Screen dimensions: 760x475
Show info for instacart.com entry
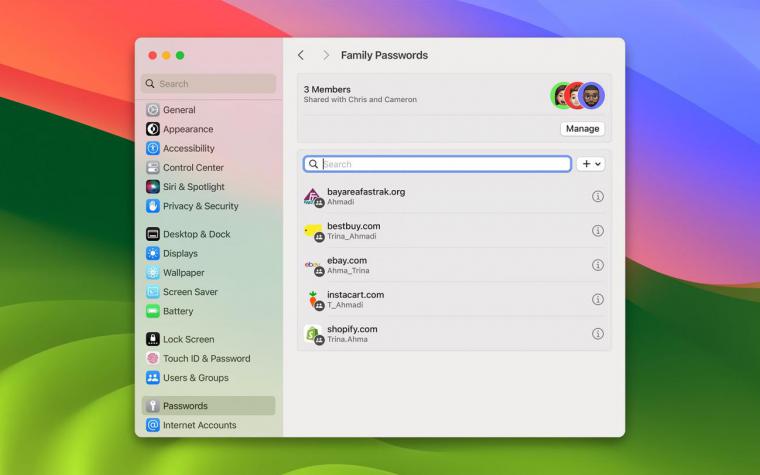tap(598, 299)
